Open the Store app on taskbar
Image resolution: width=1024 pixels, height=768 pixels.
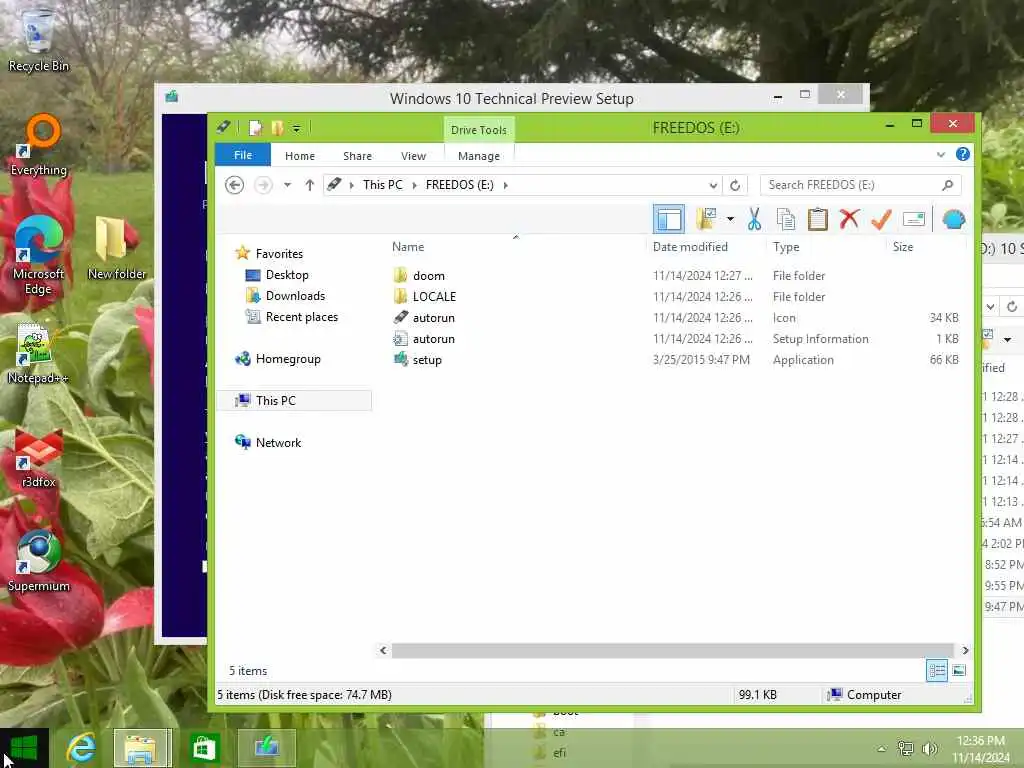pos(204,748)
